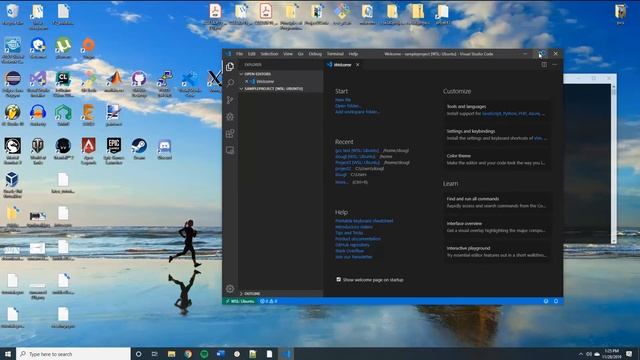Open the Terminal menu
The height and width of the screenshot is (360, 640).
(x=335, y=54)
